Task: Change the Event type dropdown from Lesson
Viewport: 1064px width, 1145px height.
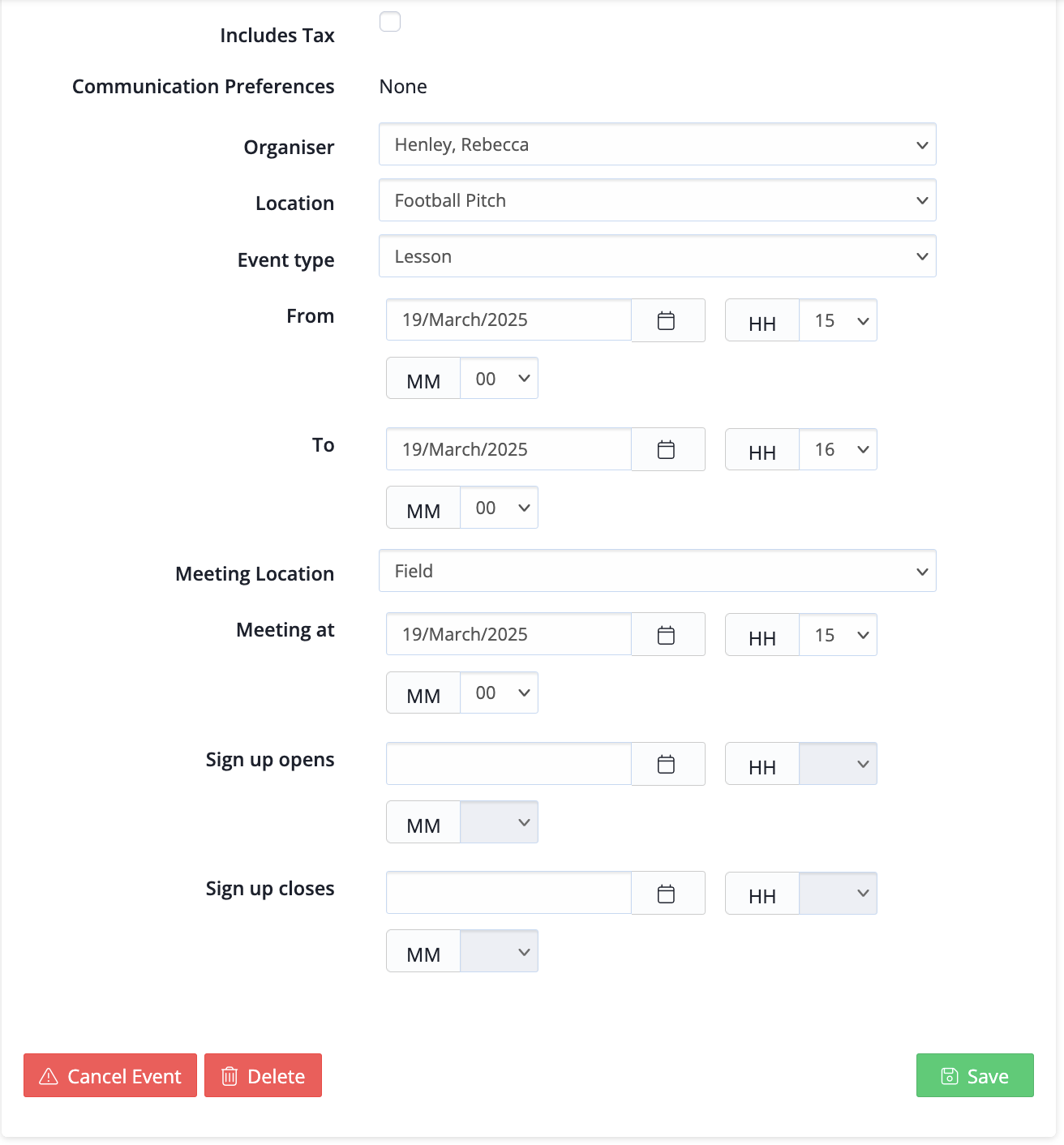Action: click(658, 256)
